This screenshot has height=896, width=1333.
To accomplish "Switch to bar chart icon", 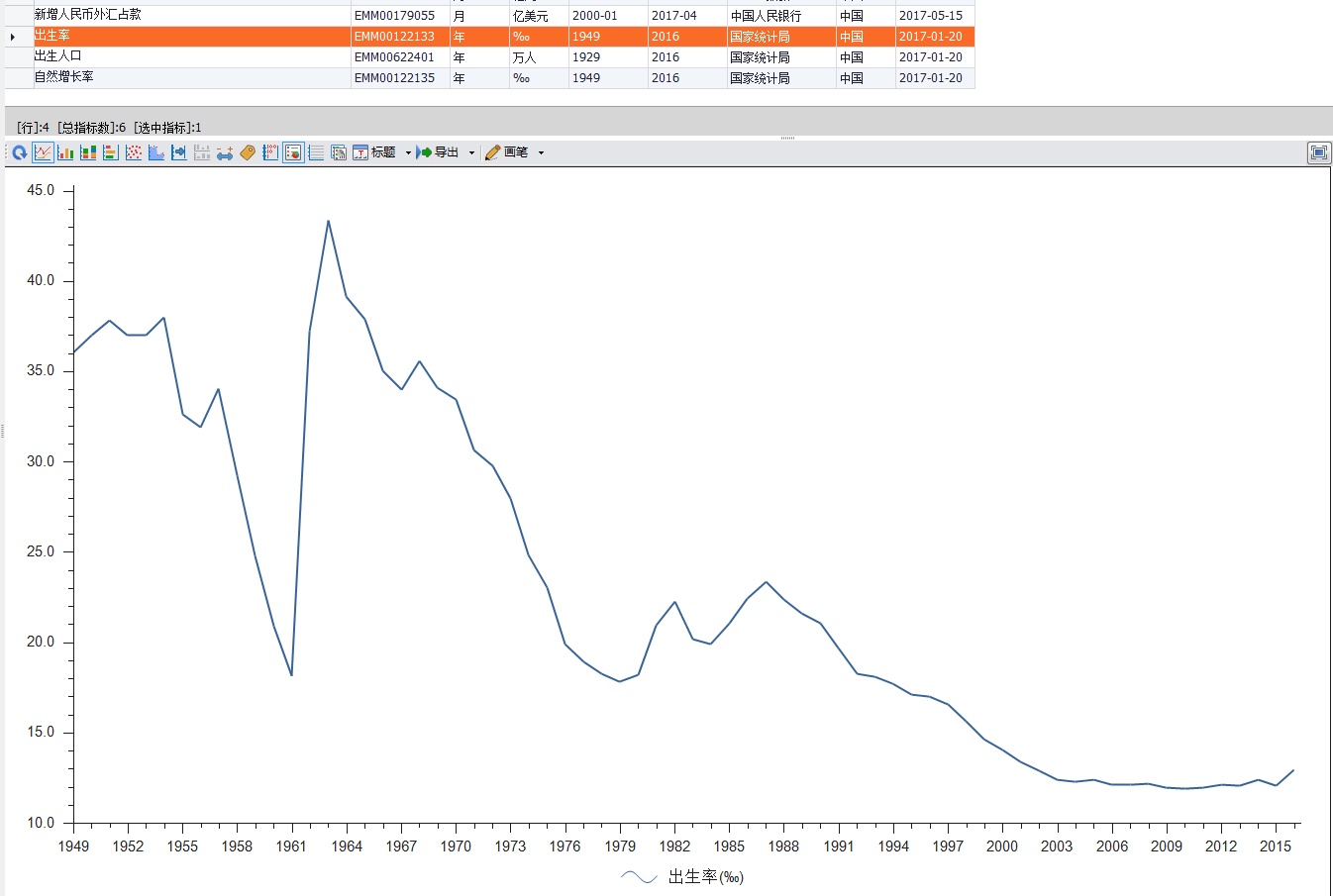I will tap(65, 152).
